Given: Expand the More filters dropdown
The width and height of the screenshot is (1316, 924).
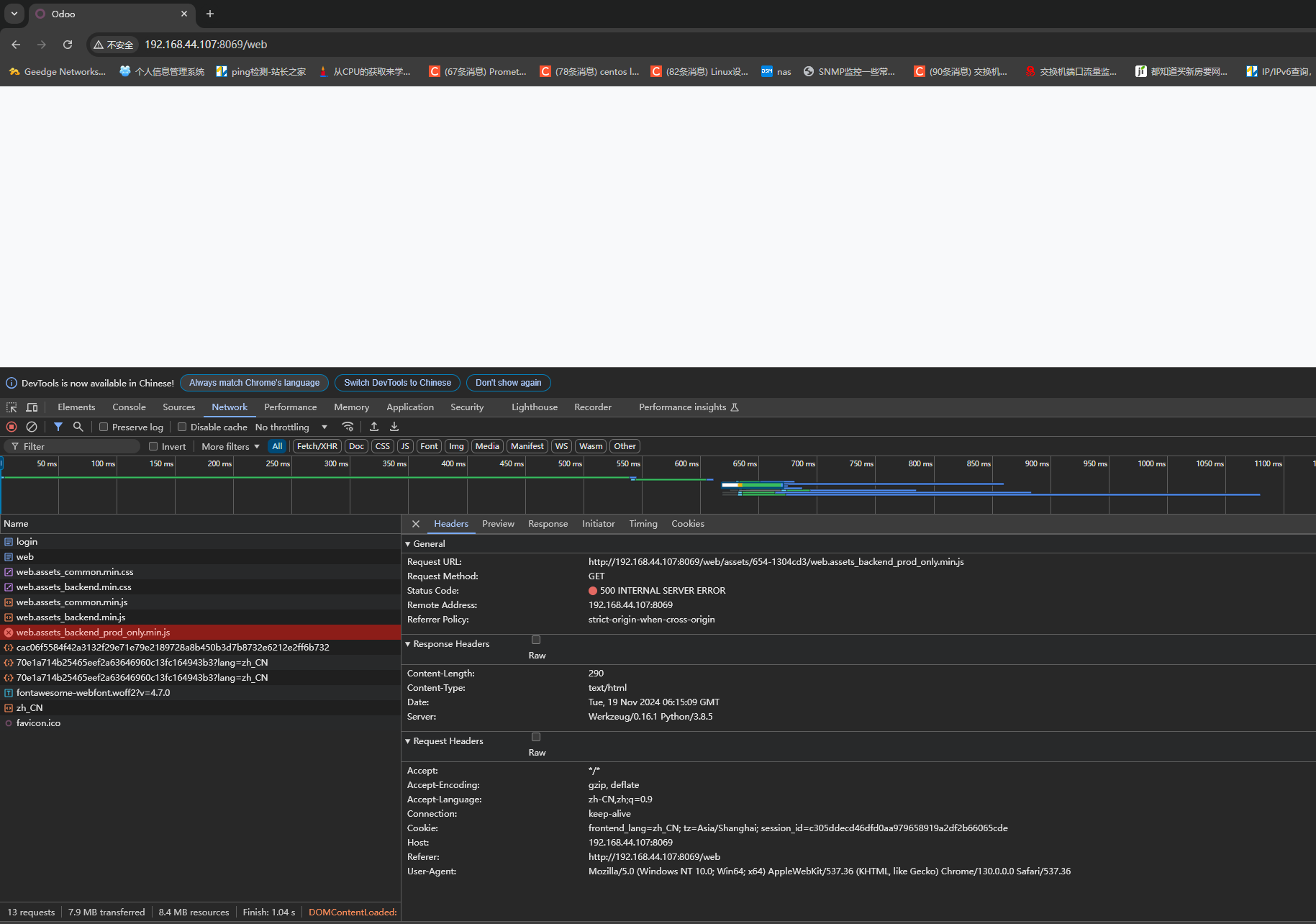Looking at the screenshot, I should [x=230, y=446].
